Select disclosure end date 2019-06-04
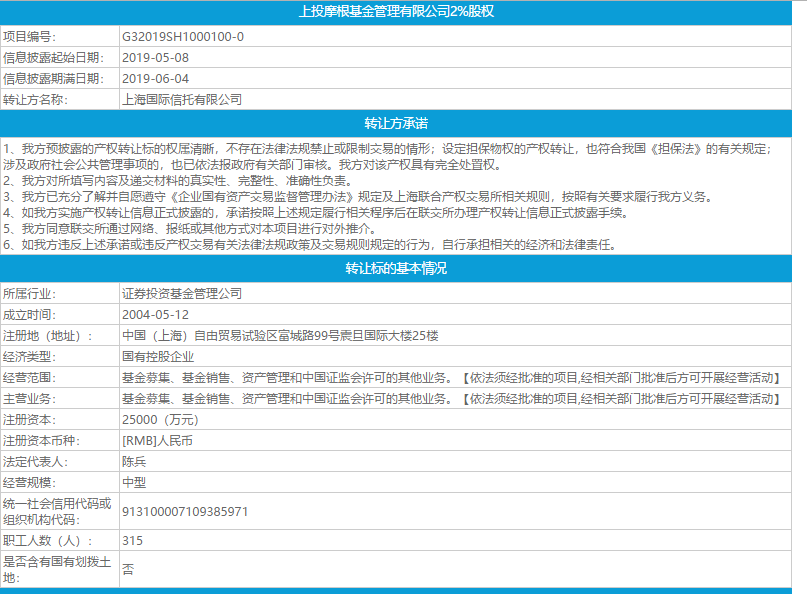The width and height of the screenshot is (807, 594). (155, 79)
